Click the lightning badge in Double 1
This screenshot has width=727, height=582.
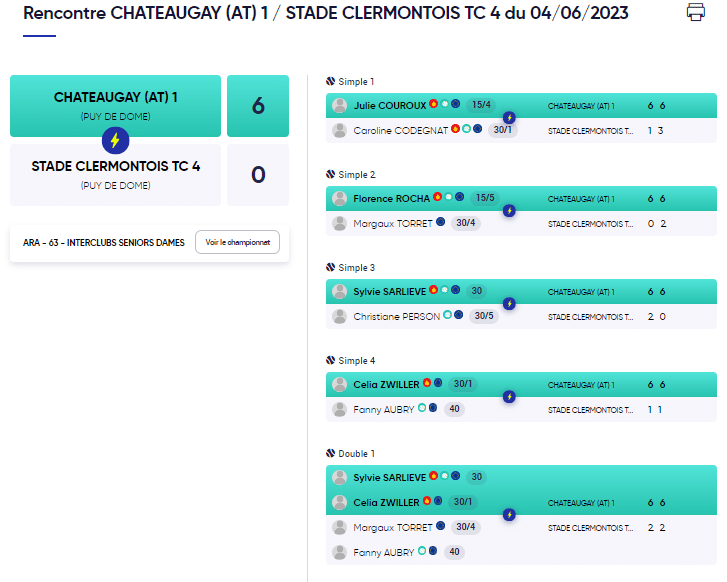click(x=509, y=515)
